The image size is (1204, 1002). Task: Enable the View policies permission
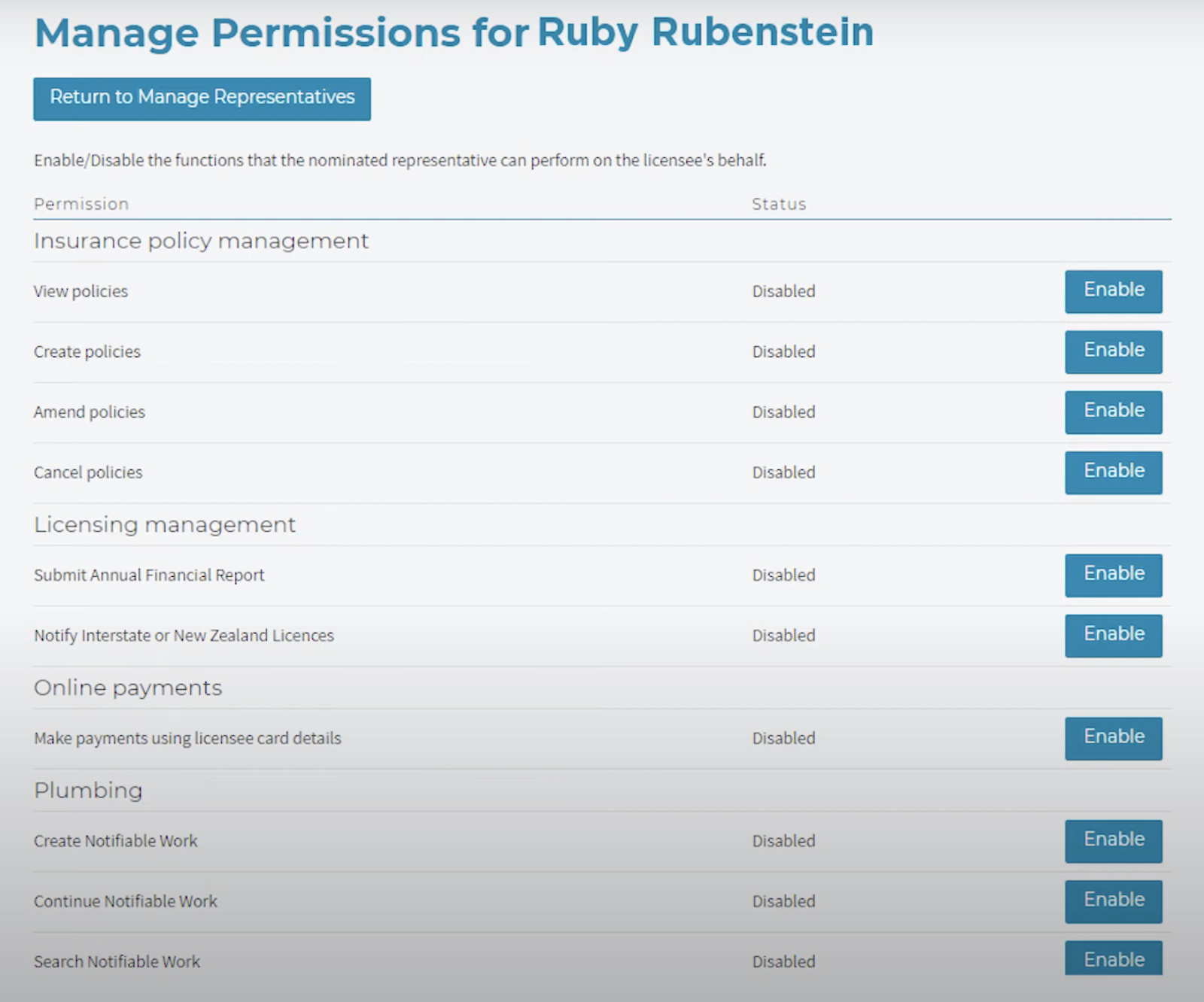coord(1113,291)
